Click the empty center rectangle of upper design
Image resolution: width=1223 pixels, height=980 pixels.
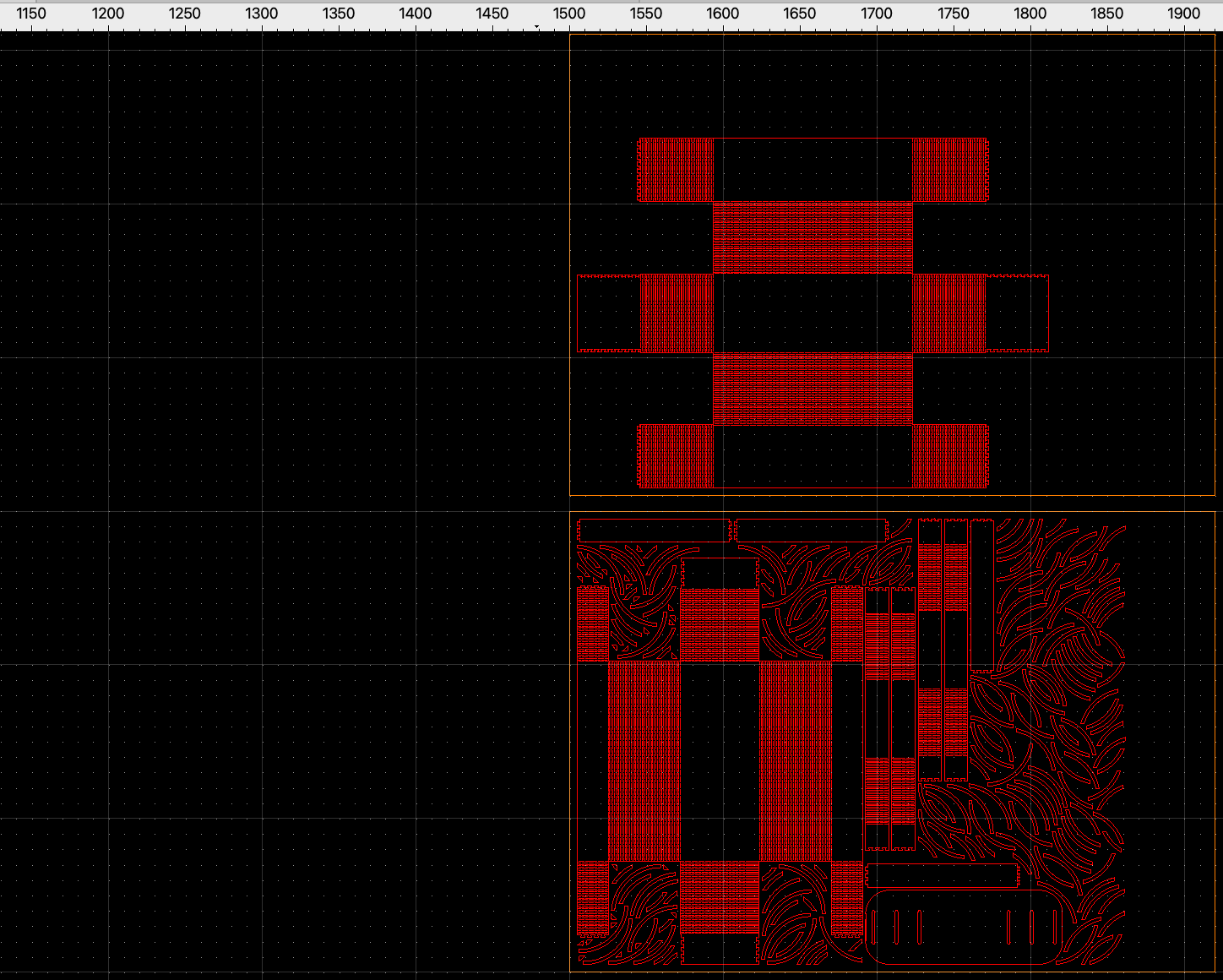(813, 313)
